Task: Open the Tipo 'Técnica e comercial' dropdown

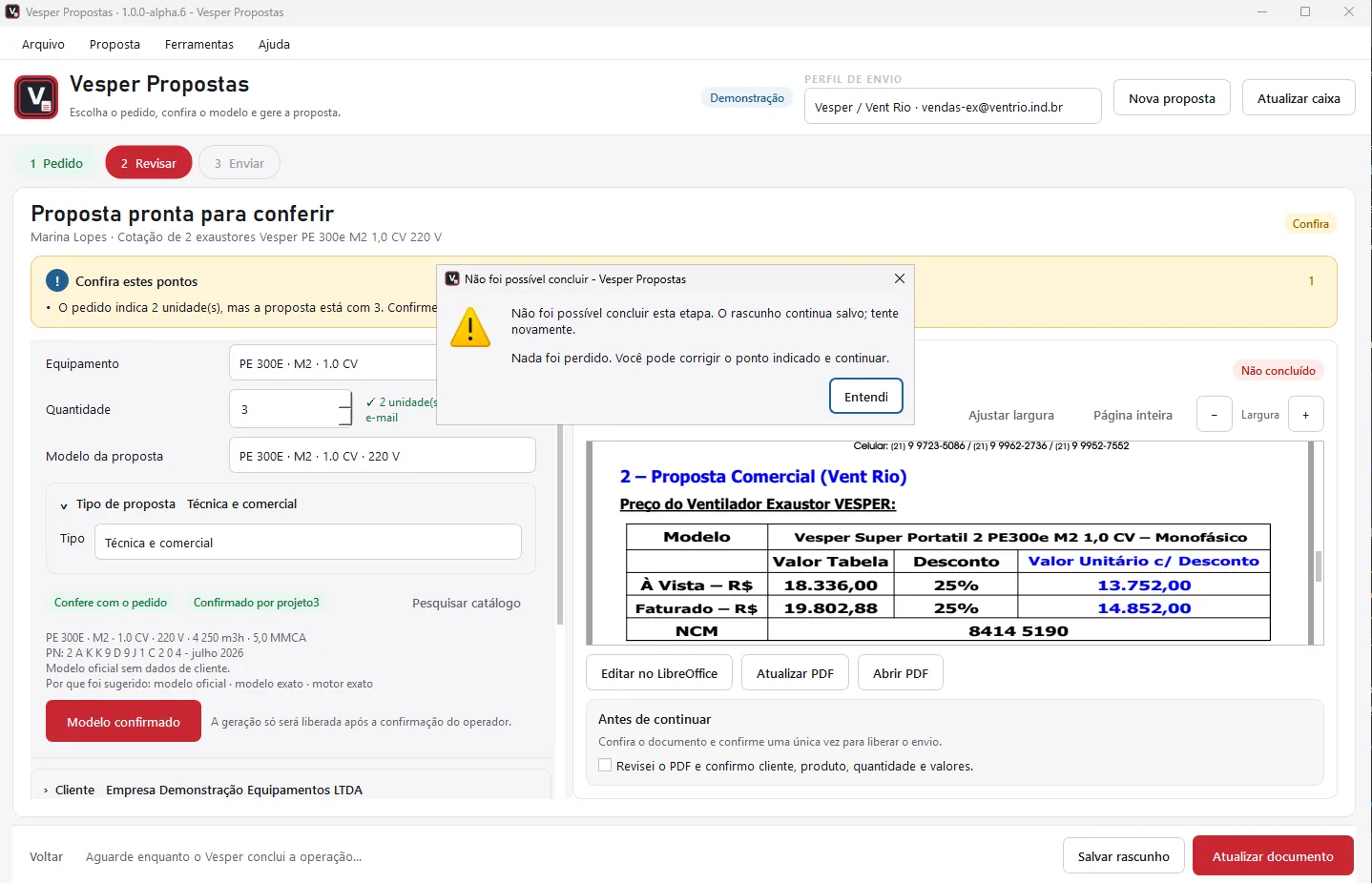Action: click(308, 542)
